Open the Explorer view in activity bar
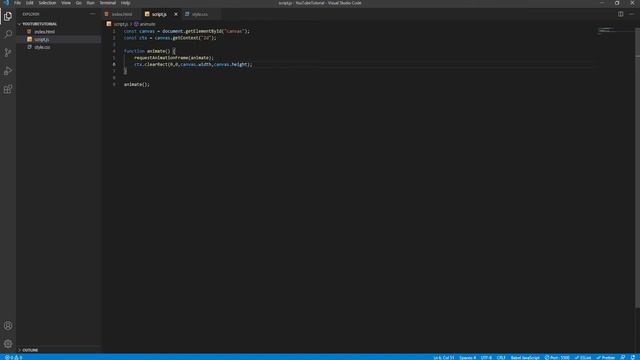 point(8,16)
